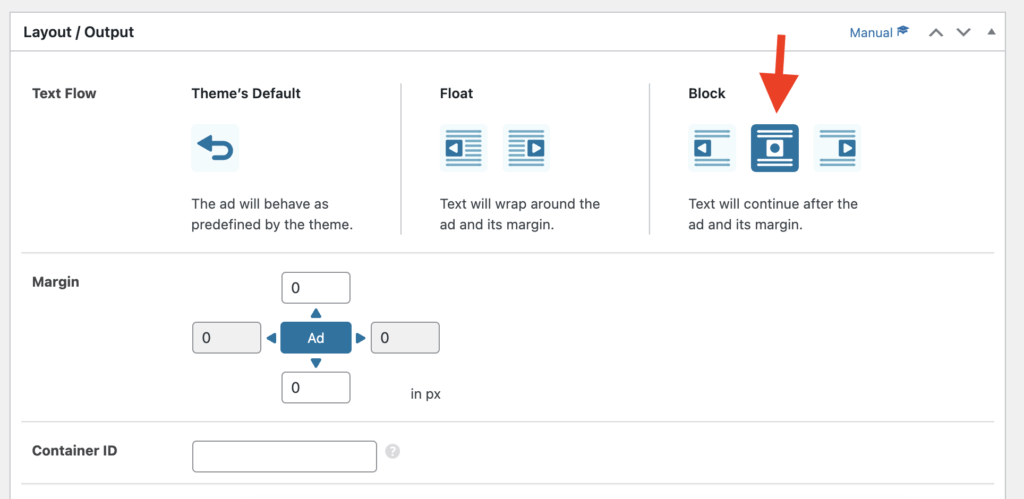Image resolution: width=1024 pixels, height=499 pixels.
Task: Click the up arrow above the Ad box
Action: click(316, 313)
